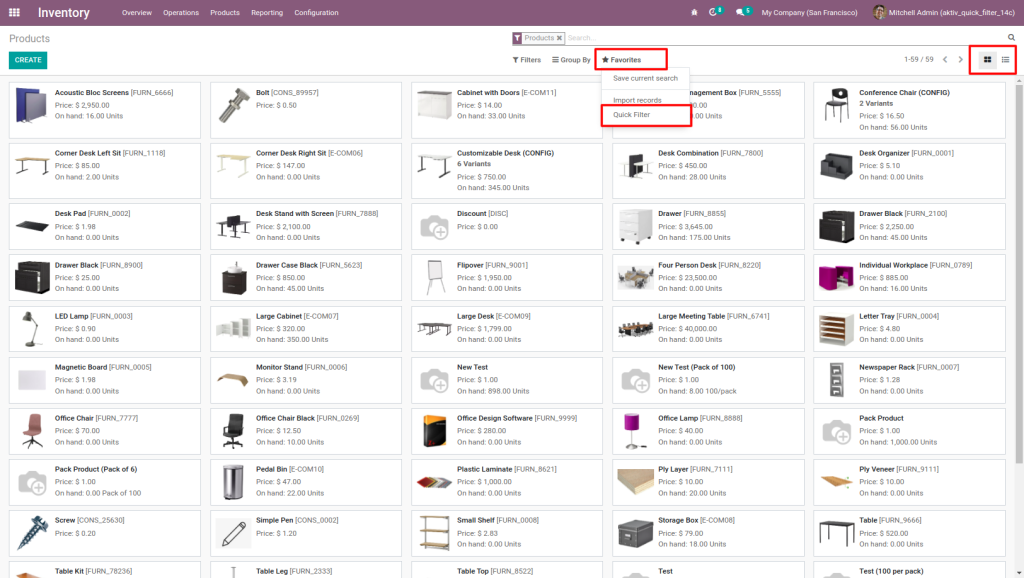Click the search magnifier icon
This screenshot has width=1024, height=578.
(1011, 36)
